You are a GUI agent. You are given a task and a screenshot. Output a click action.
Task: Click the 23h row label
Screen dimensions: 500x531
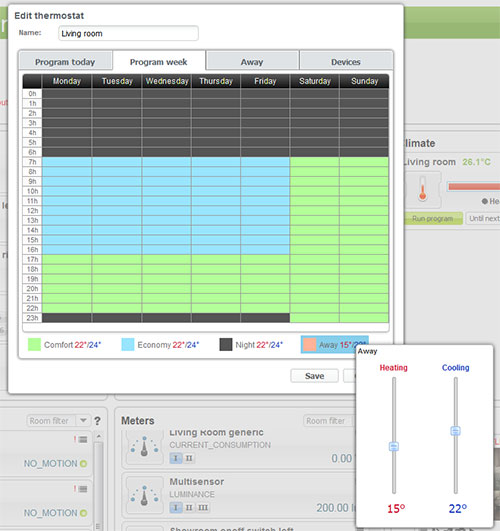point(32,318)
